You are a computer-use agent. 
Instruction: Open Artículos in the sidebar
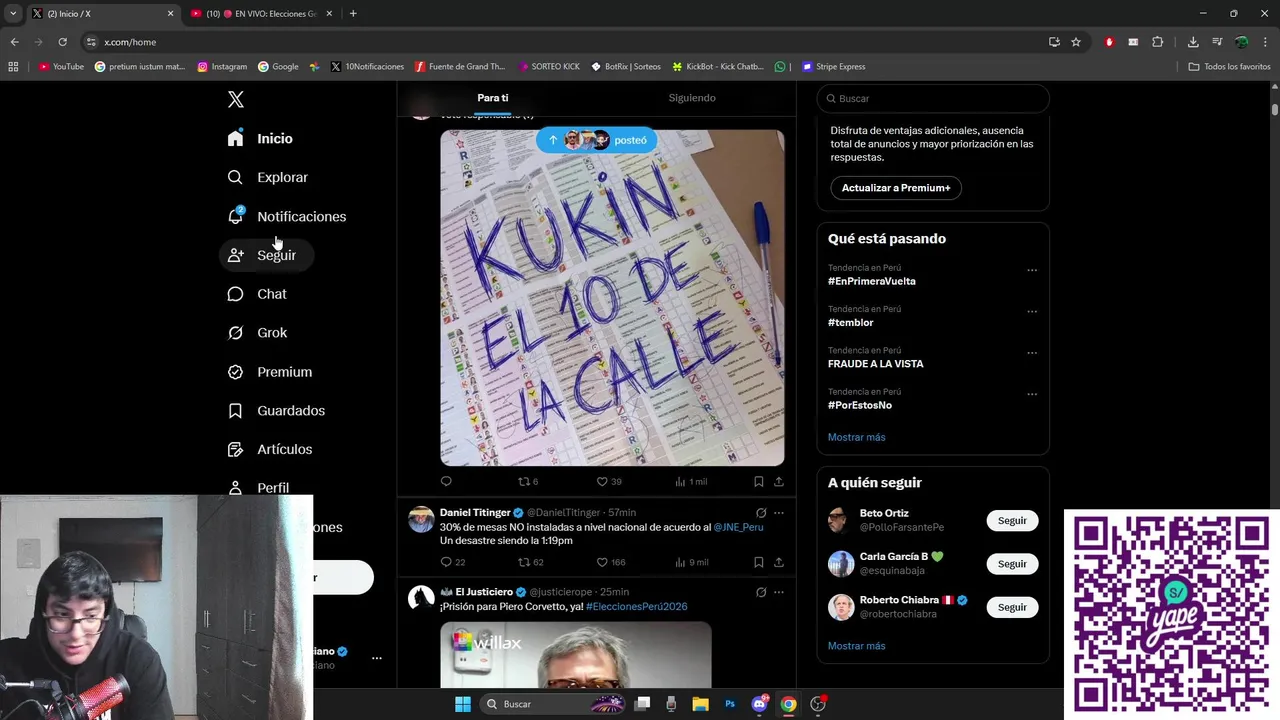tap(270, 450)
